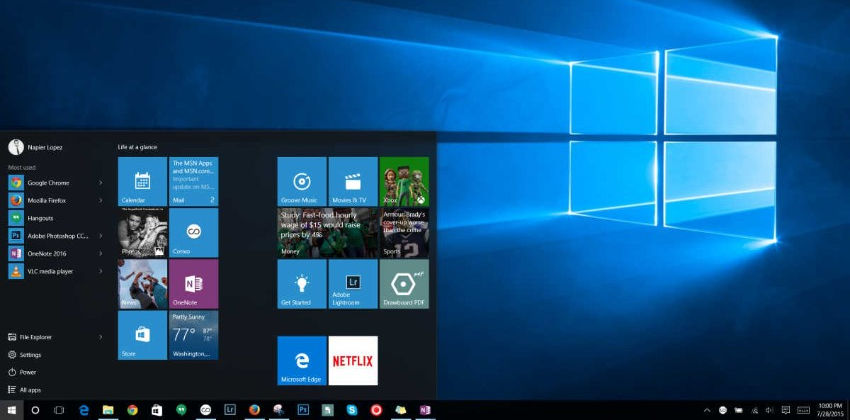
Task: Open the Mail live tile
Action: (x=194, y=182)
